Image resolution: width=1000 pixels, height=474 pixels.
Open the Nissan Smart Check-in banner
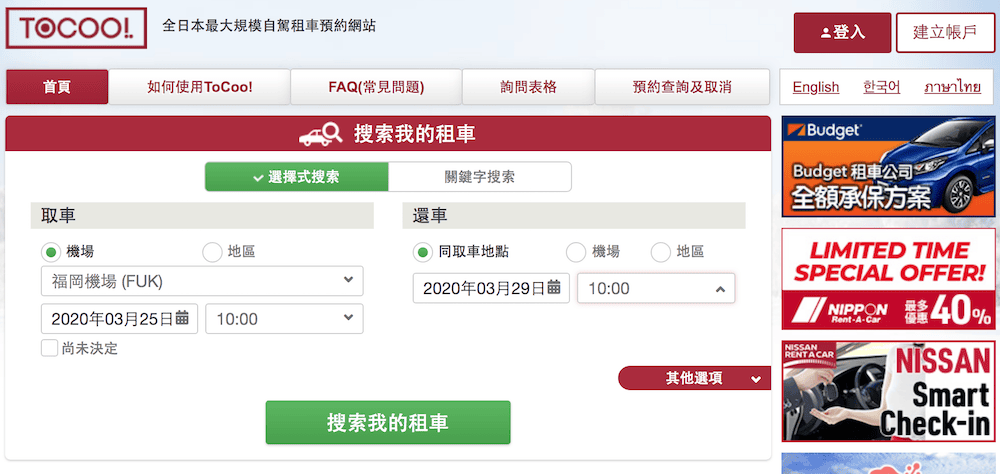coord(874,391)
